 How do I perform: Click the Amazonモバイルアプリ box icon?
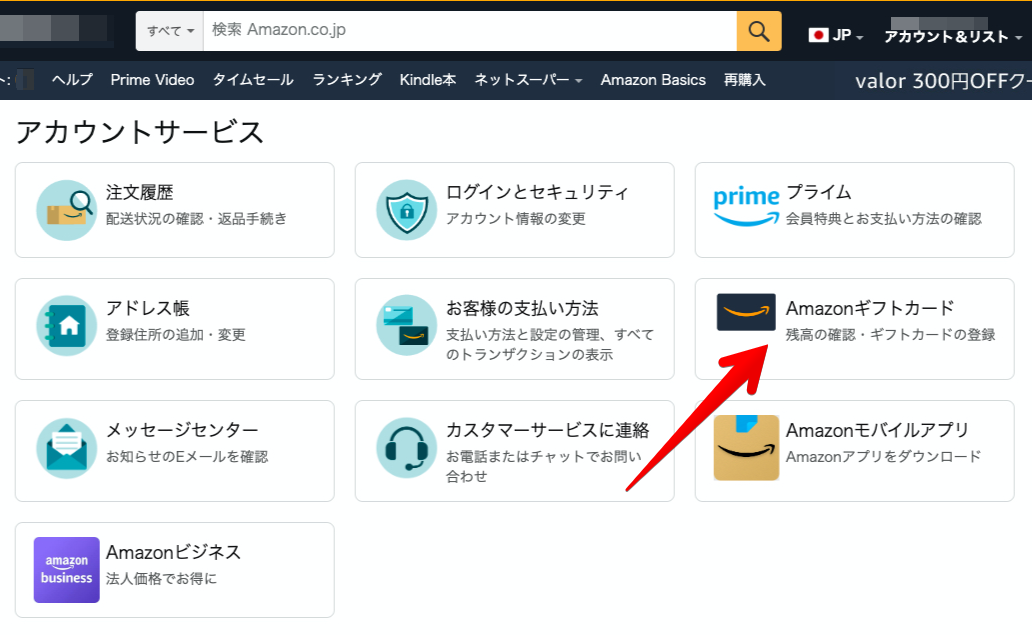tap(746, 447)
